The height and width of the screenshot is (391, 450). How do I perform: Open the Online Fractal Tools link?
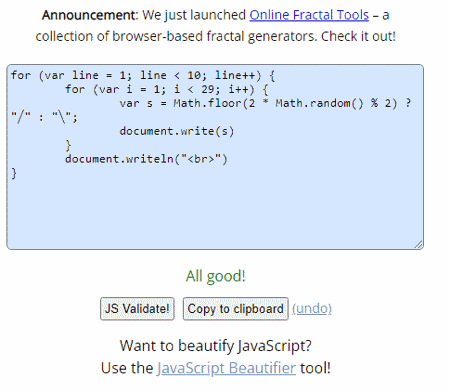[309, 15]
